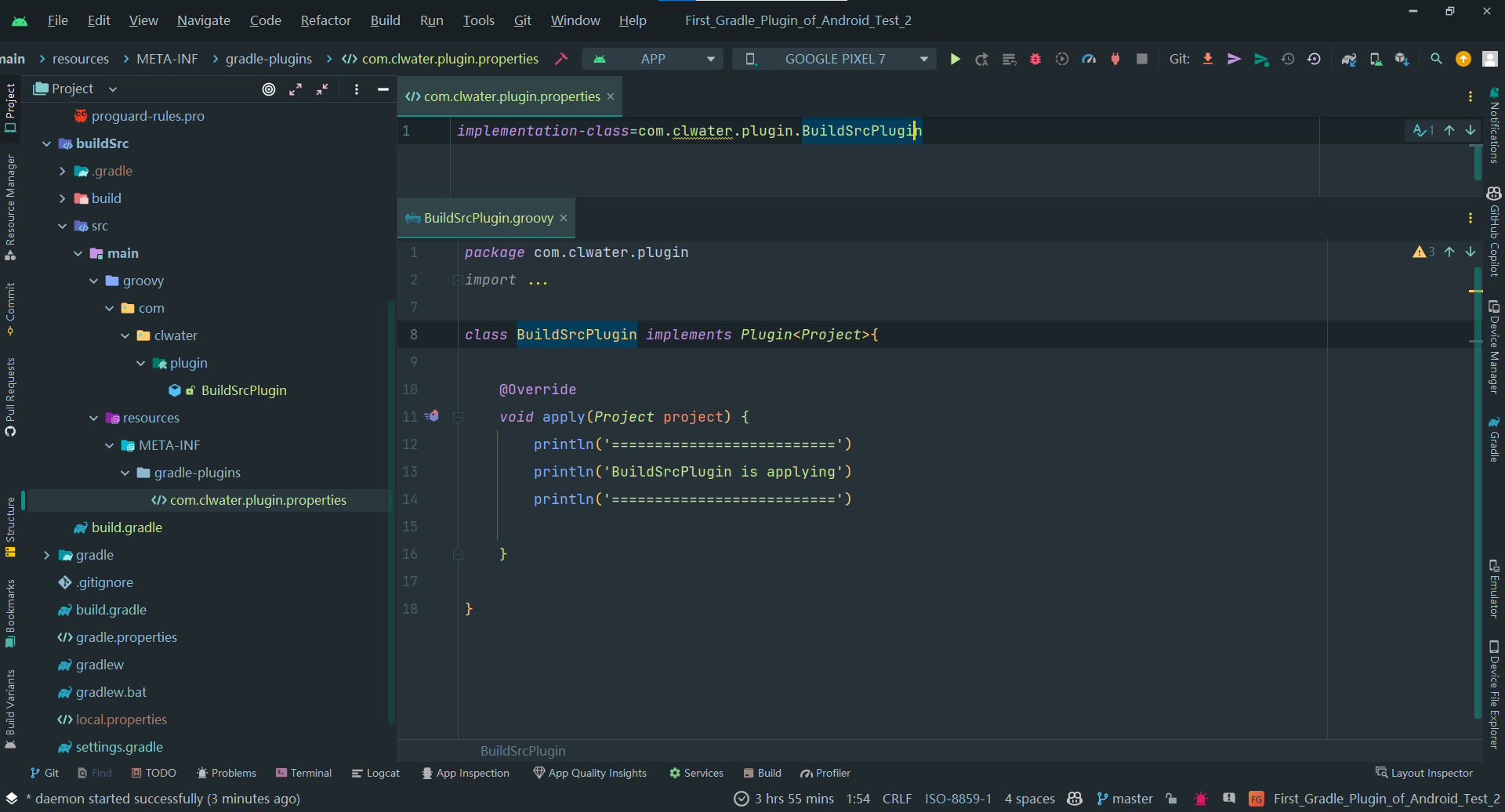Image resolution: width=1505 pixels, height=812 pixels.
Task: Toggle the Bookmarks tool window
Action: pos(10,614)
